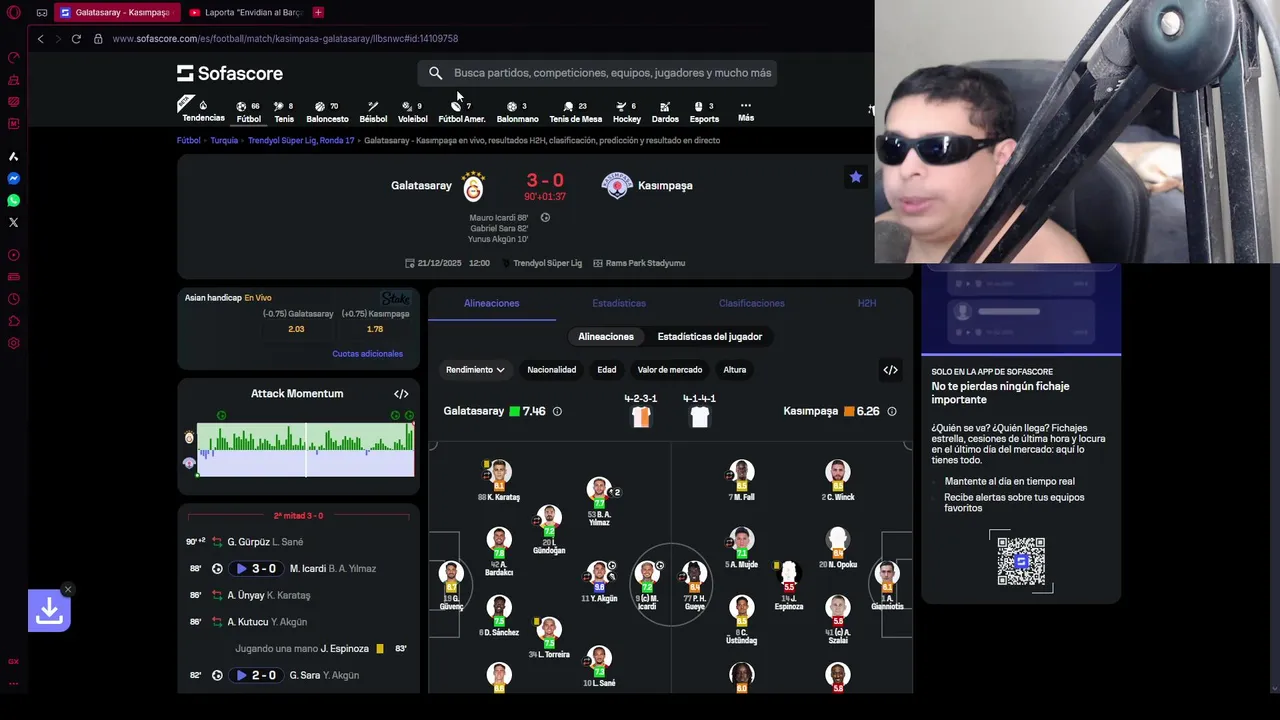Click the Turquía breadcrumb link
Screen dimensions: 1280x720
pyautogui.click(x=224, y=141)
